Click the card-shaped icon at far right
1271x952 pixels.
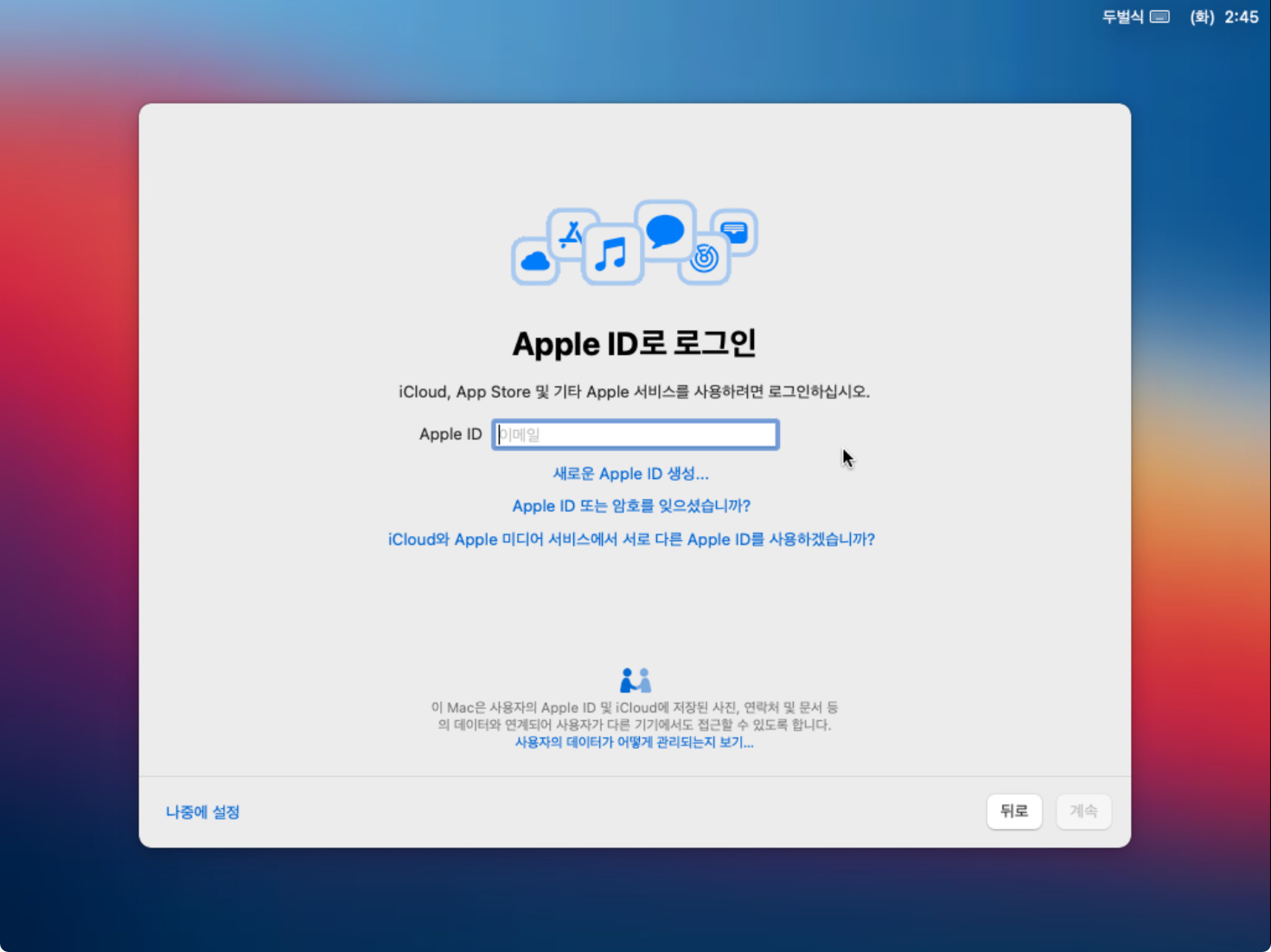pos(734,232)
